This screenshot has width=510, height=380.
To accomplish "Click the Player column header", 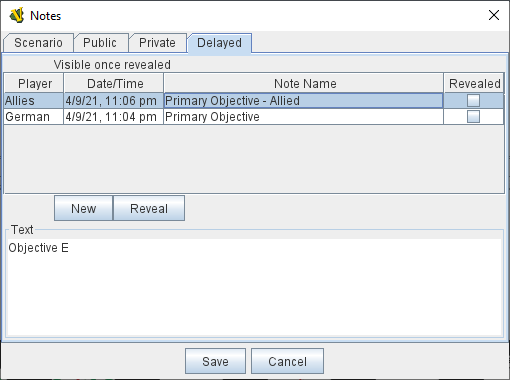I will (x=34, y=83).
